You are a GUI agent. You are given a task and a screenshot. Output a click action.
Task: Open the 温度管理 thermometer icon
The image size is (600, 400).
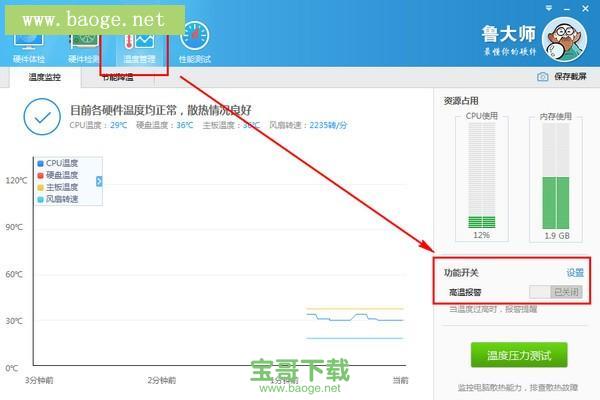coord(139,41)
